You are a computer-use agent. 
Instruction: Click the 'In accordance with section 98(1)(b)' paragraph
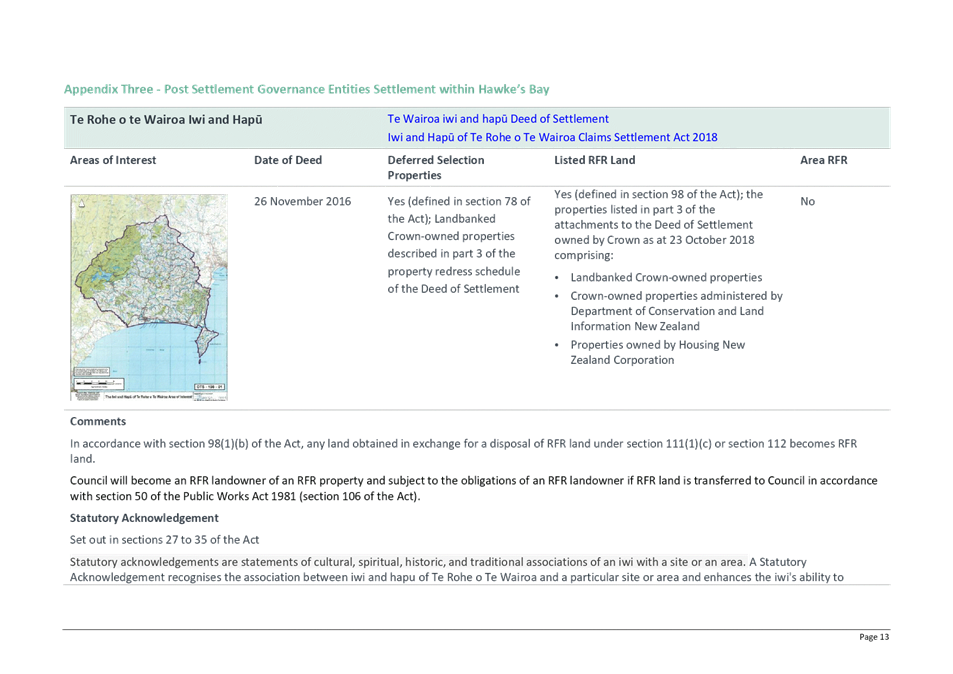pyautogui.click(x=463, y=451)
